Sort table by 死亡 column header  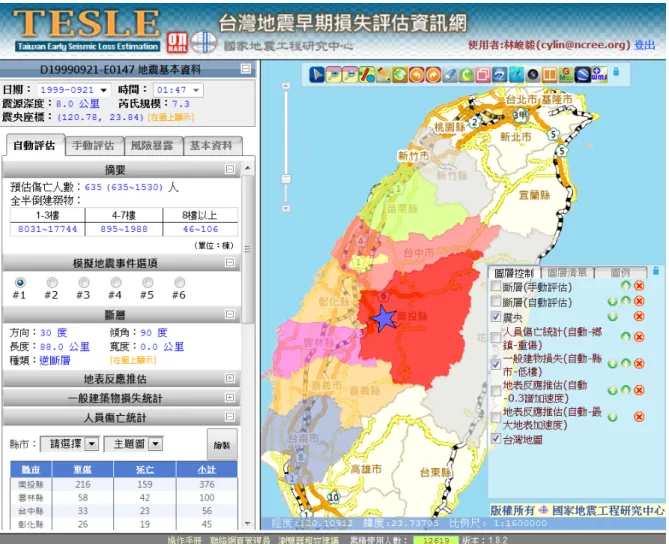pos(145,469)
